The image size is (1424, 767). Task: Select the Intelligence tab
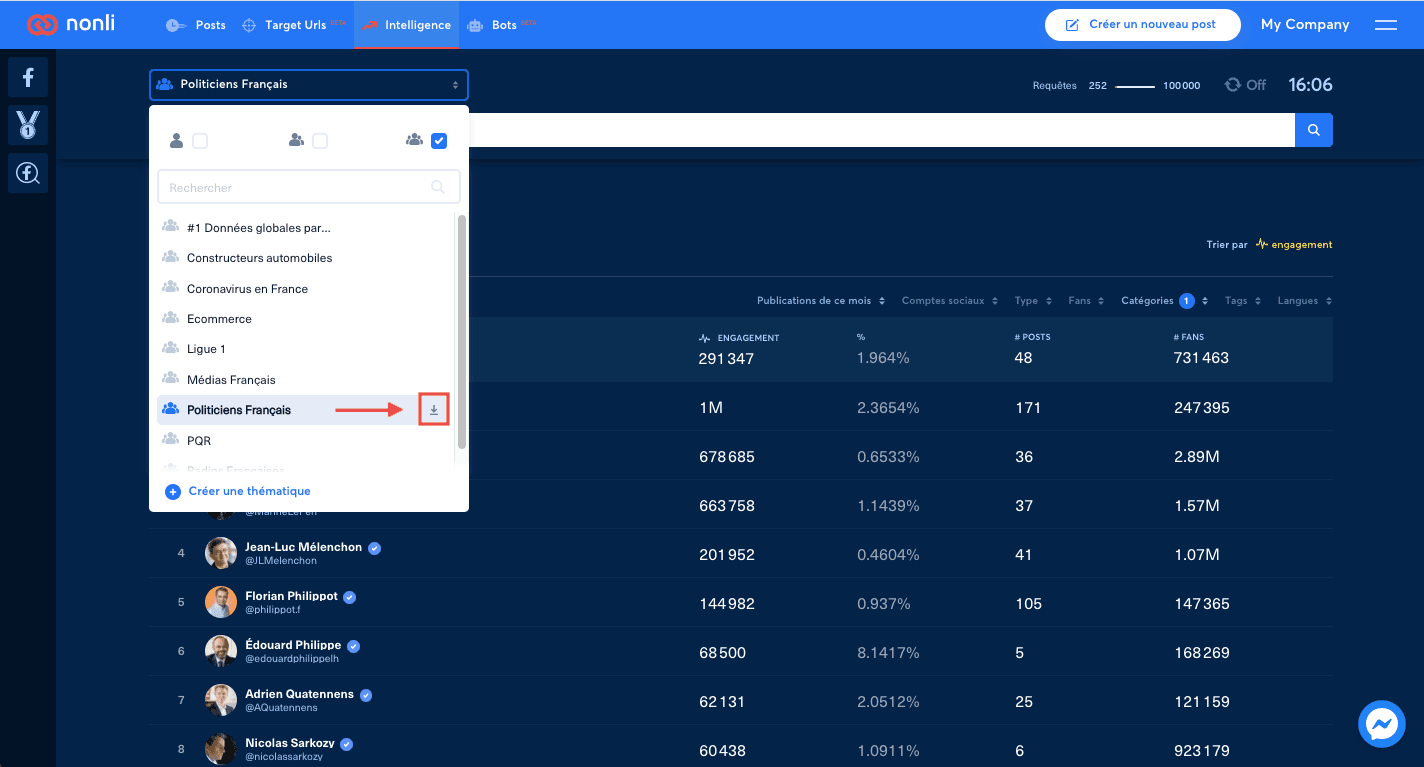click(x=407, y=25)
